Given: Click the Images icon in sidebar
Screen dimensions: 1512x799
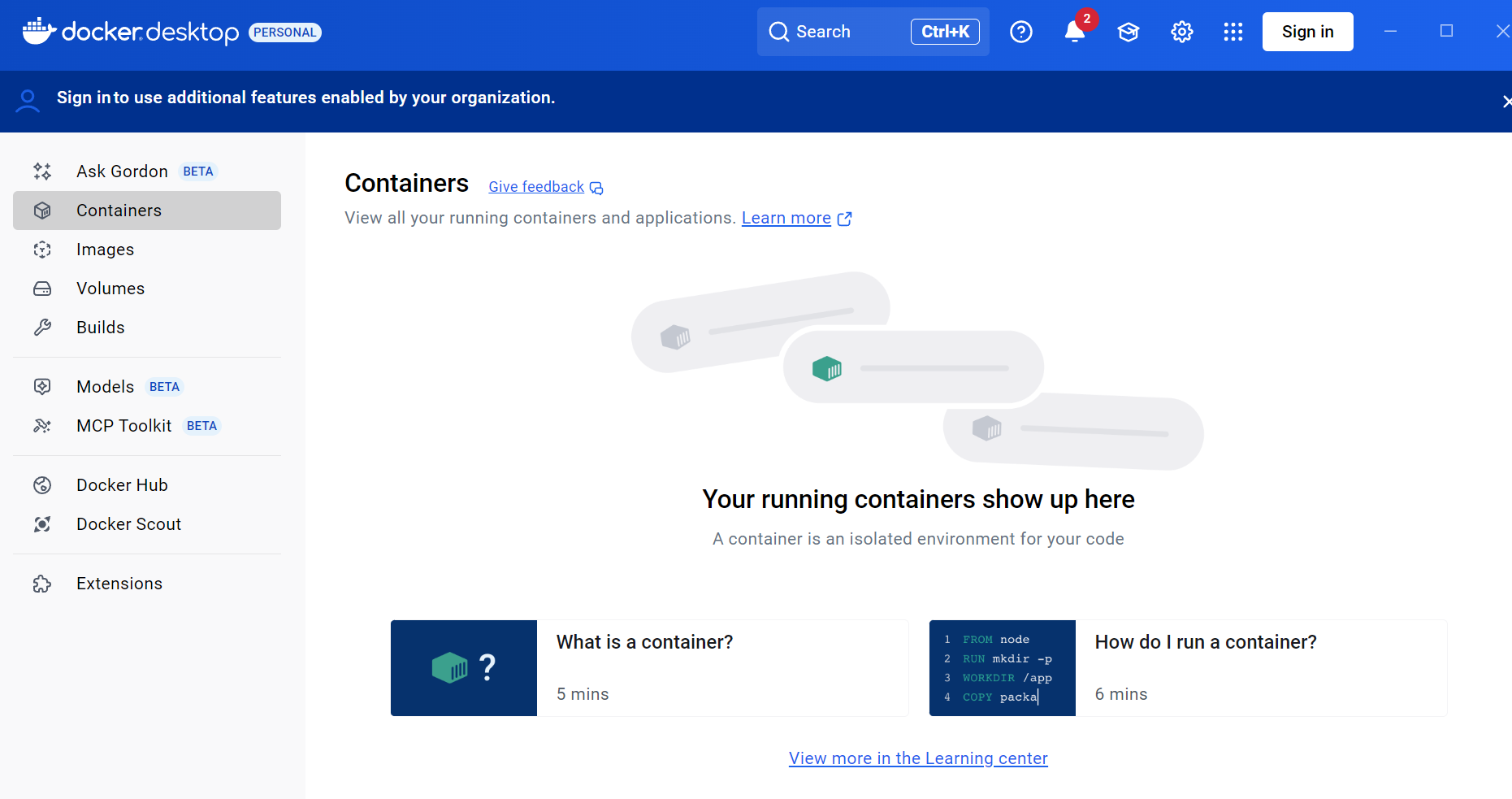Looking at the screenshot, I should [42, 250].
